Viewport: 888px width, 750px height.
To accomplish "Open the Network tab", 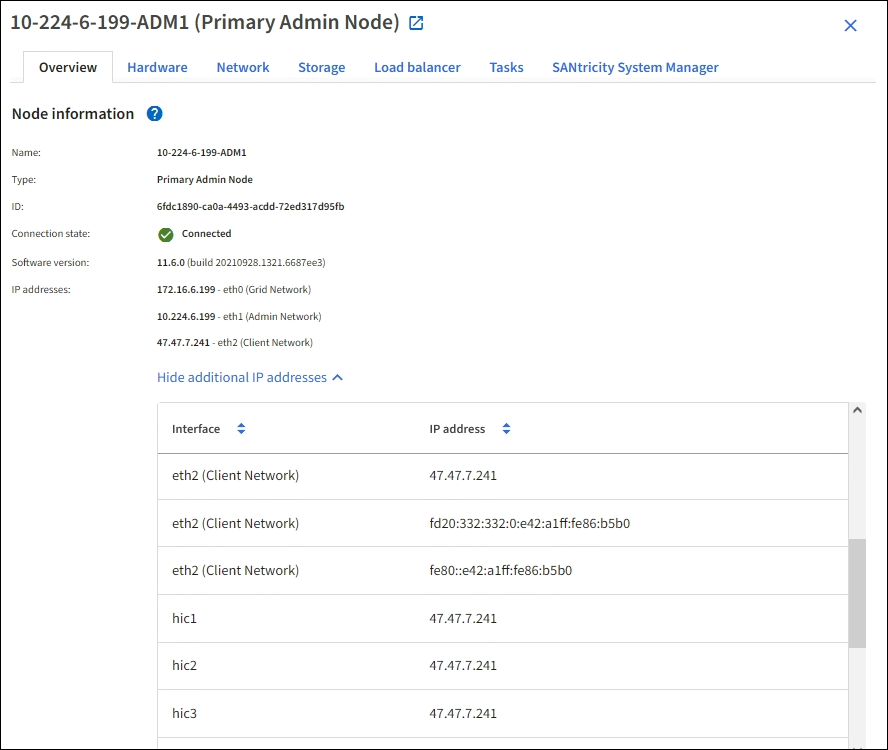I will (243, 68).
